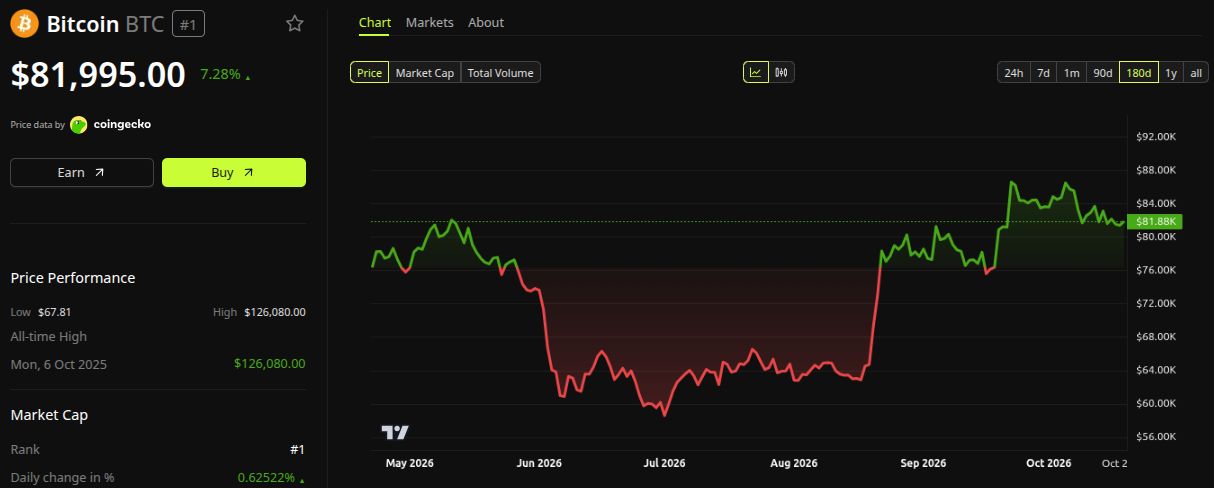
Task: Click the Bitcoin orange logo icon
Action: (24, 23)
